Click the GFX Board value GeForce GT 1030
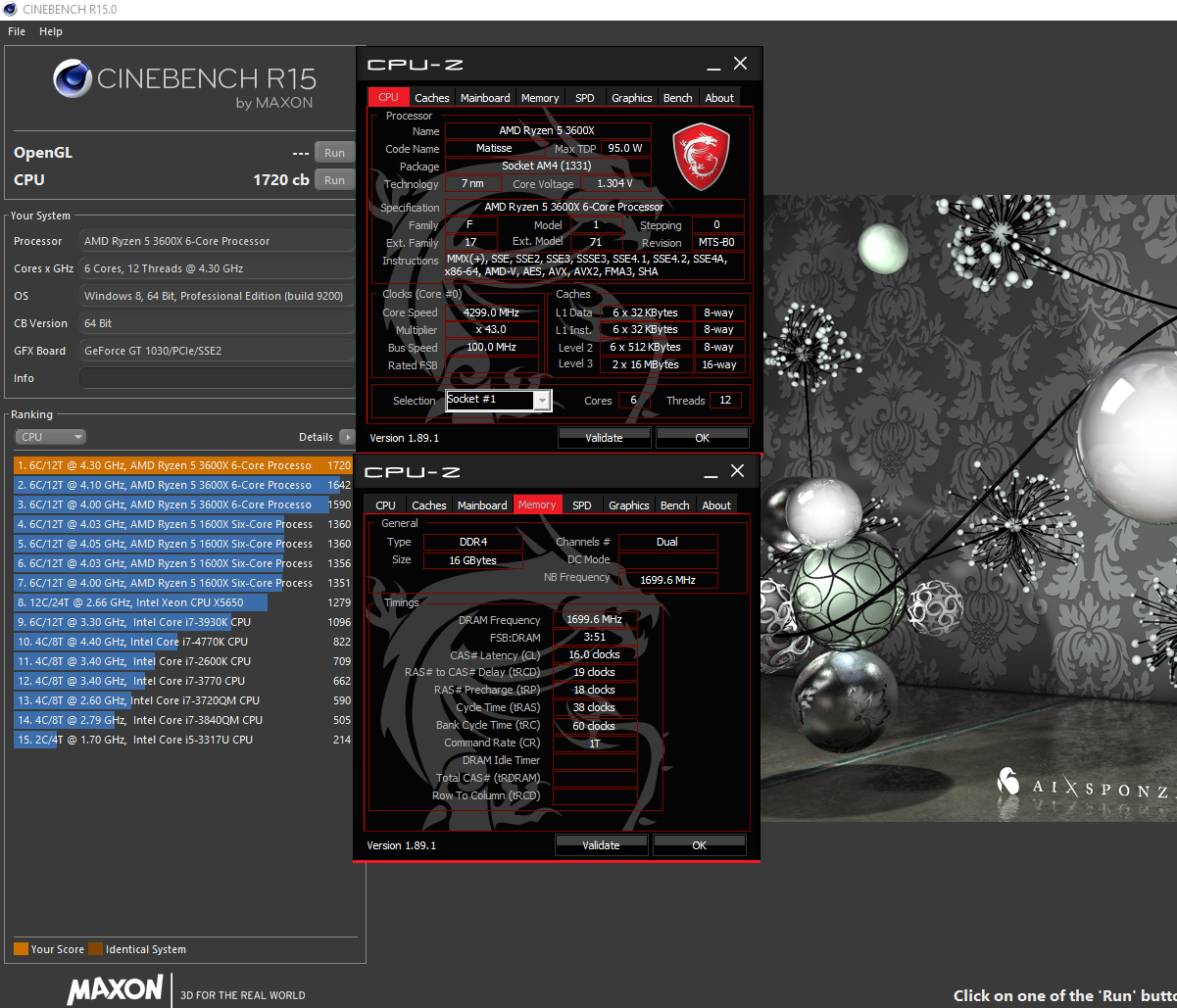 tap(217, 351)
